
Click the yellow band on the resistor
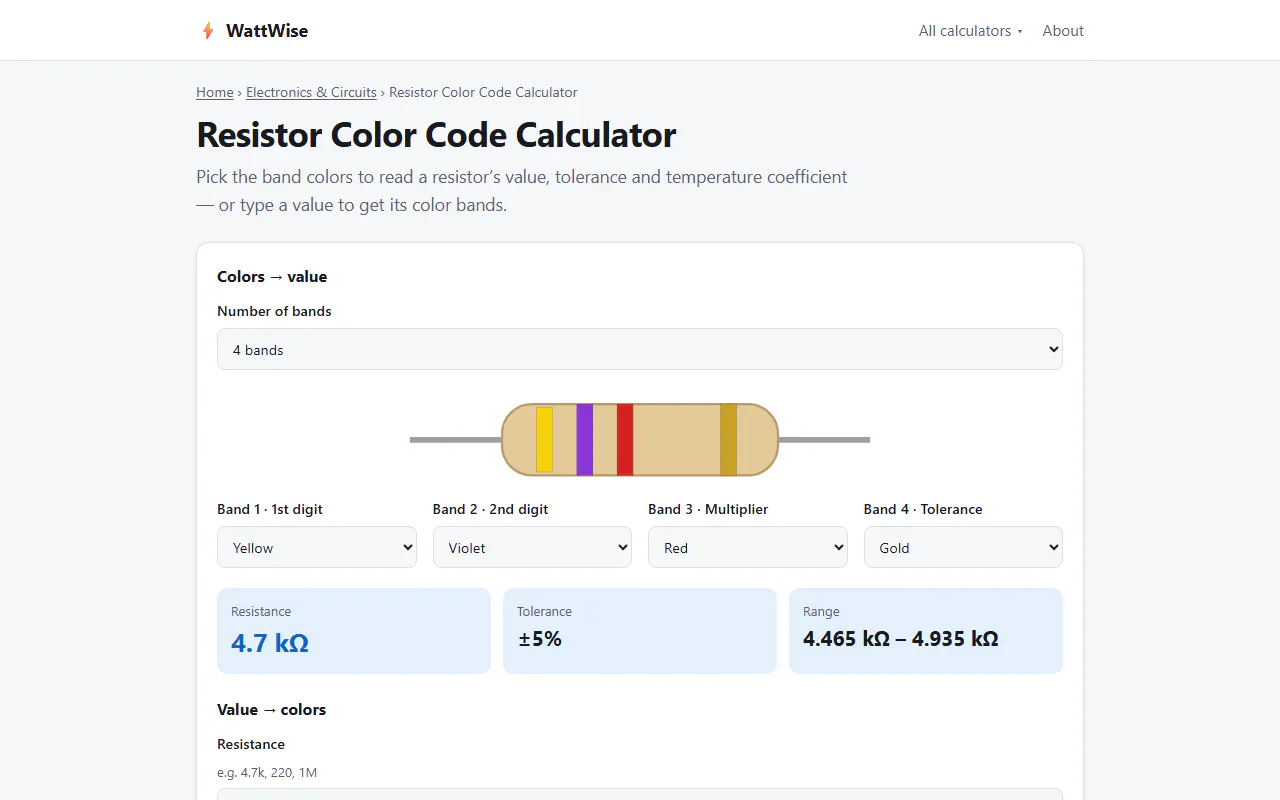click(544, 439)
